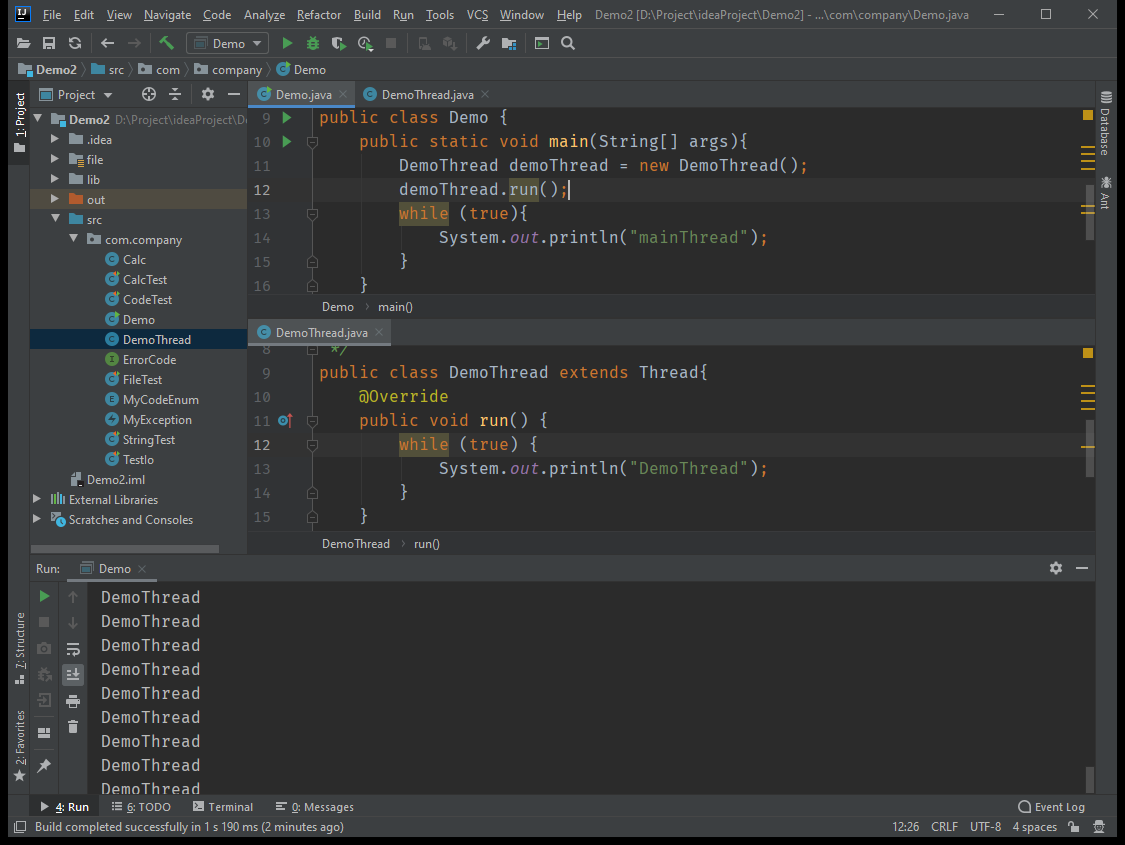Clear all console output with trash icon

click(73, 727)
